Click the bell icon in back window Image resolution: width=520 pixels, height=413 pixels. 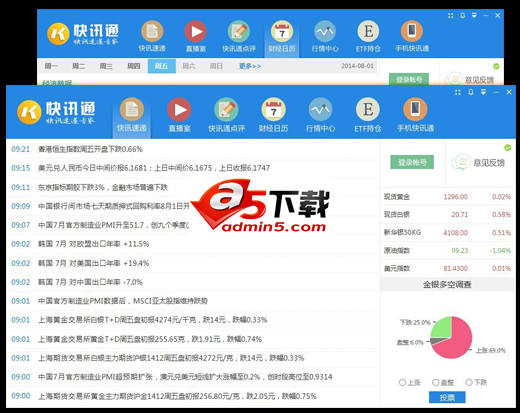463,15
